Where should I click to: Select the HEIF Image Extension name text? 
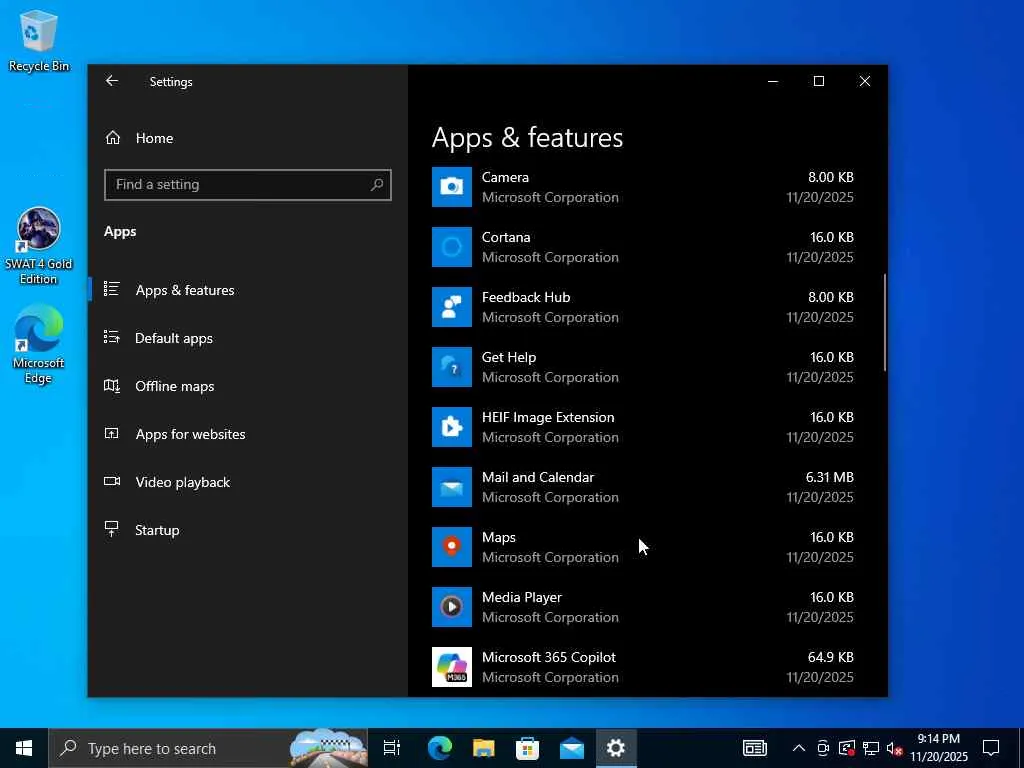coord(548,417)
